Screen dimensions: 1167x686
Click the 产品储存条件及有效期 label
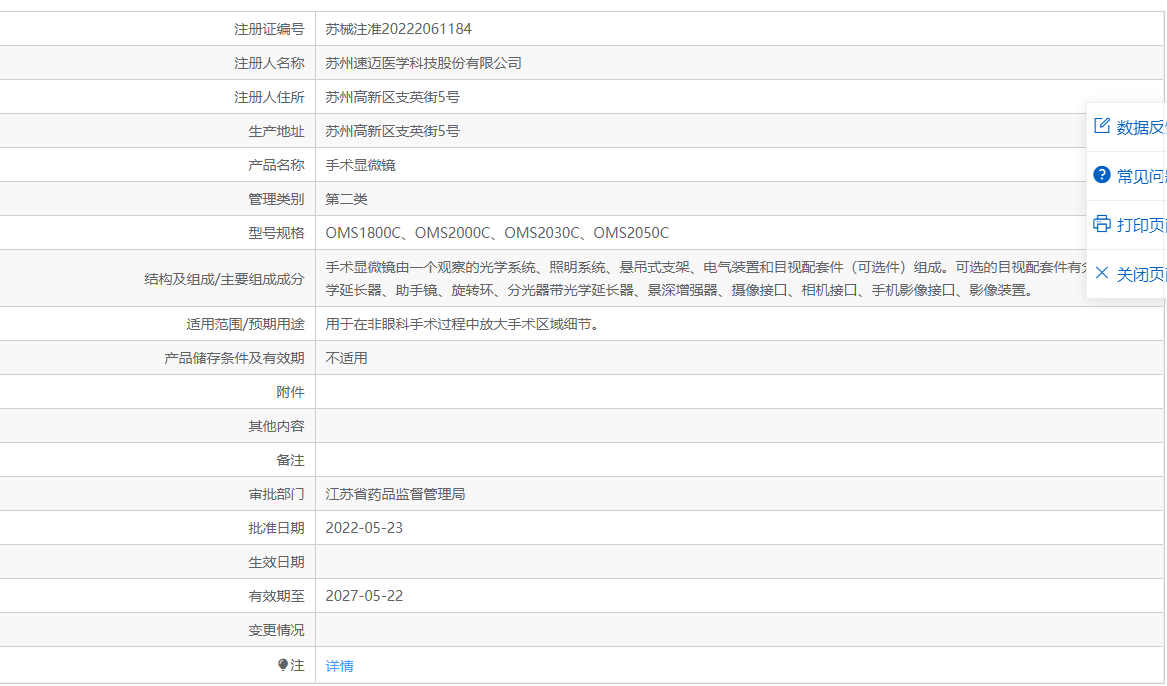pos(234,359)
